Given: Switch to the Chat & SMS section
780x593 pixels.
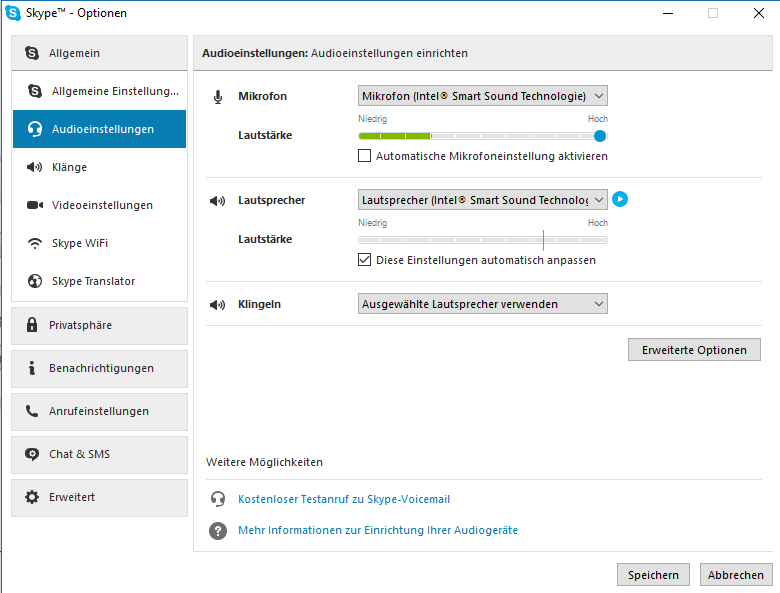Looking at the screenshot, I should tap(99, 455).
